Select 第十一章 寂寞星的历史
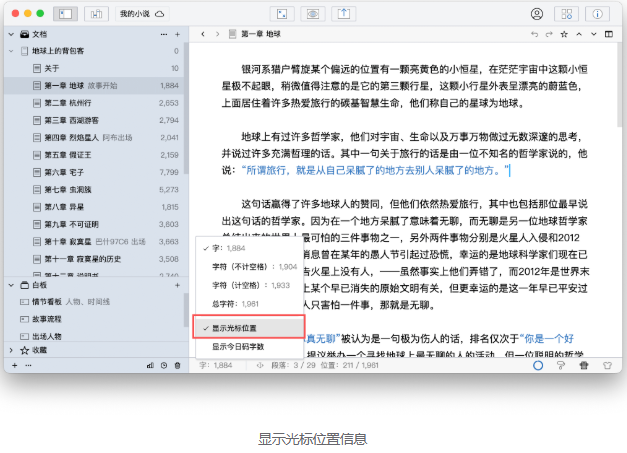This screenshot has height=453, width=627. click(94, 259)
